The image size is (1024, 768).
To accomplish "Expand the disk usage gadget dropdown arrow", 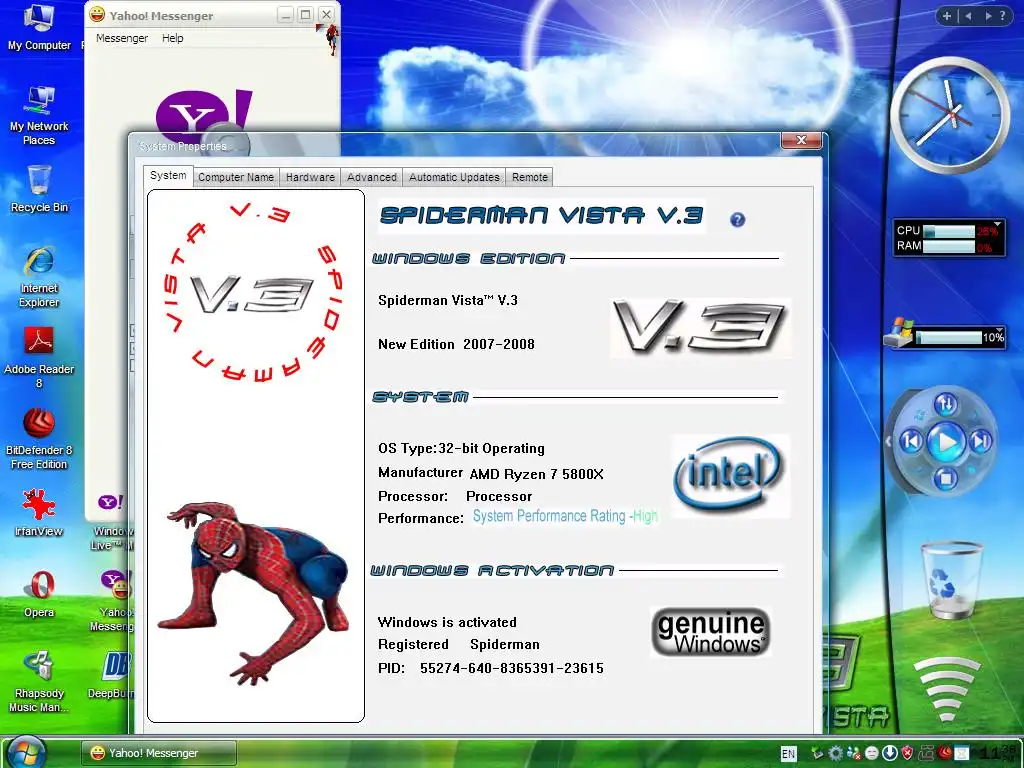I will click(999, 330).
